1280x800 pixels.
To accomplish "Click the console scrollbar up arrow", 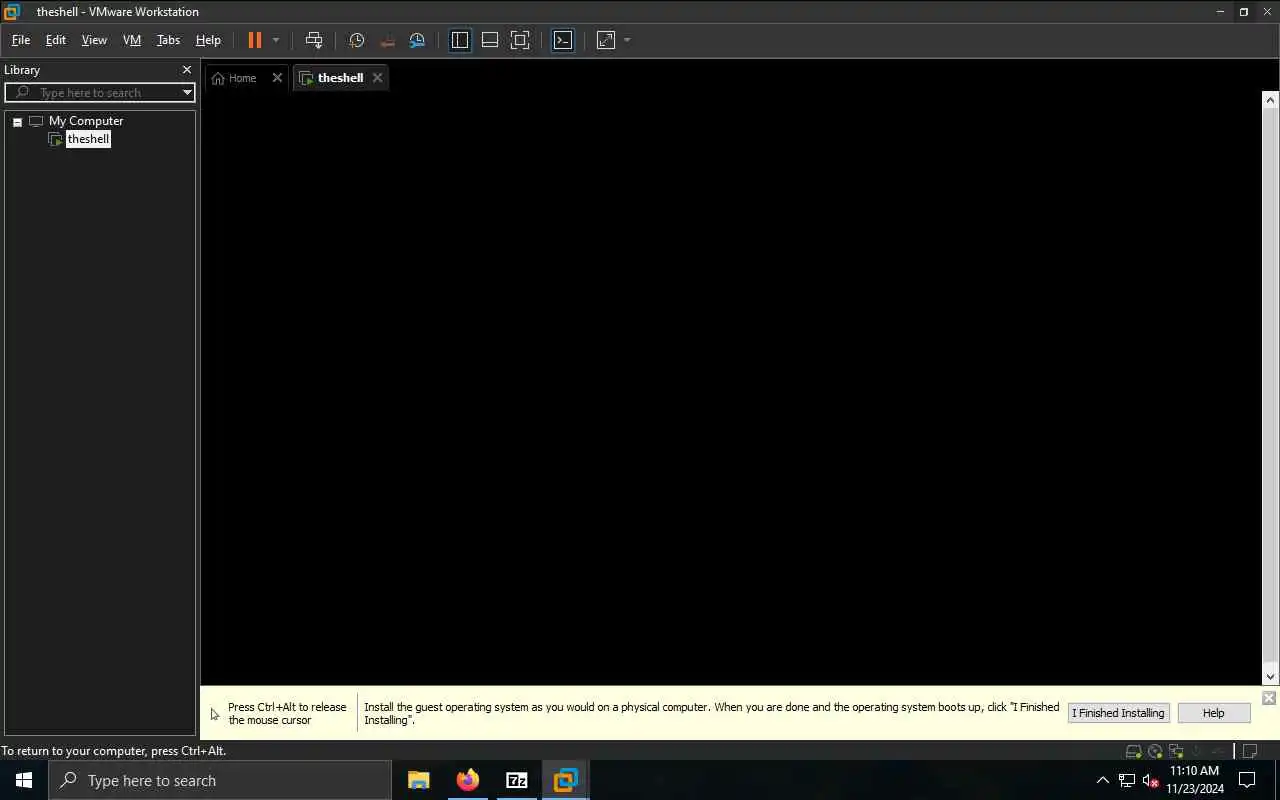I will 1270,100.
